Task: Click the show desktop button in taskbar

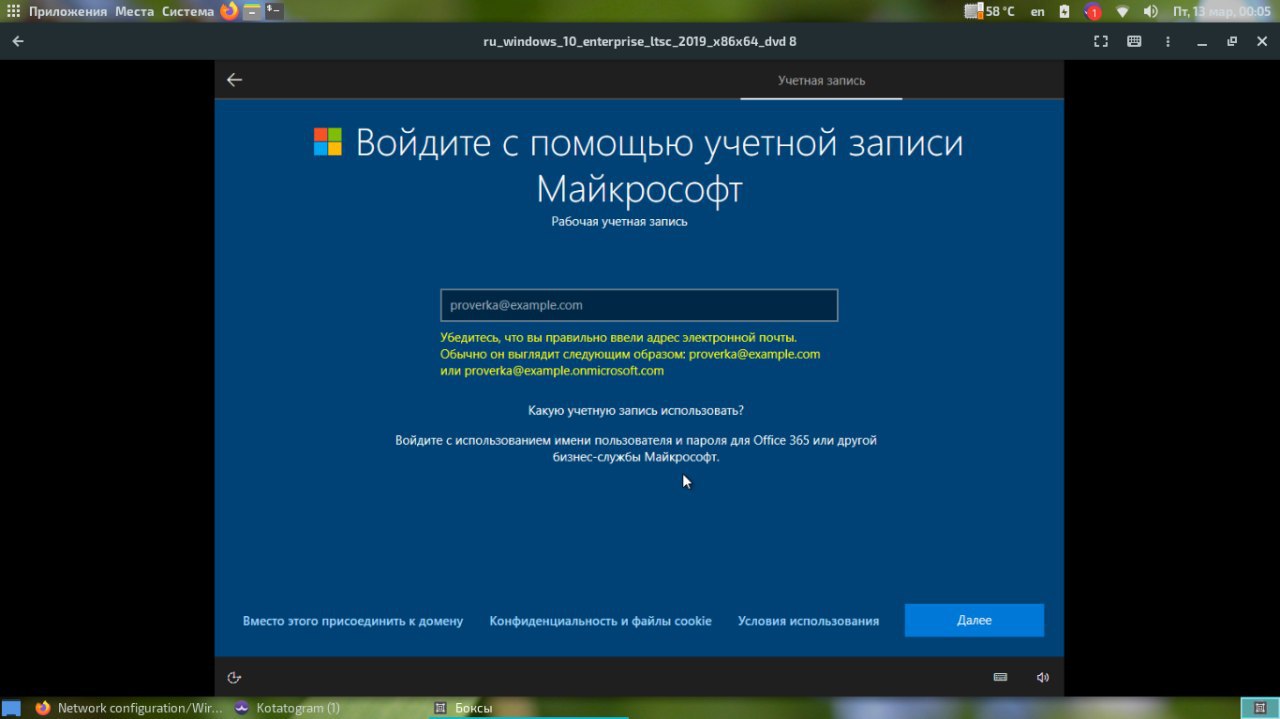Action: pos(11,708)
